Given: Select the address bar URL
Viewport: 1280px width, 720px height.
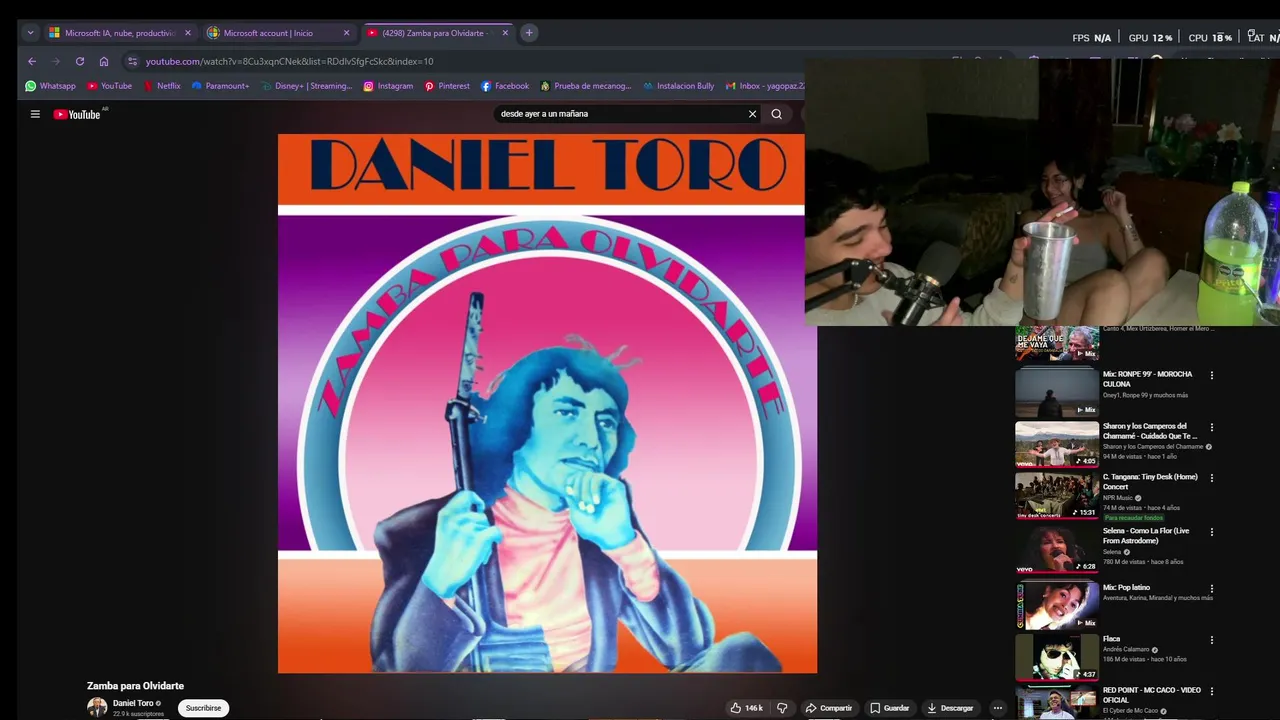Looking at the screenshot, I should pyautogui.click(x=289, y=61).
